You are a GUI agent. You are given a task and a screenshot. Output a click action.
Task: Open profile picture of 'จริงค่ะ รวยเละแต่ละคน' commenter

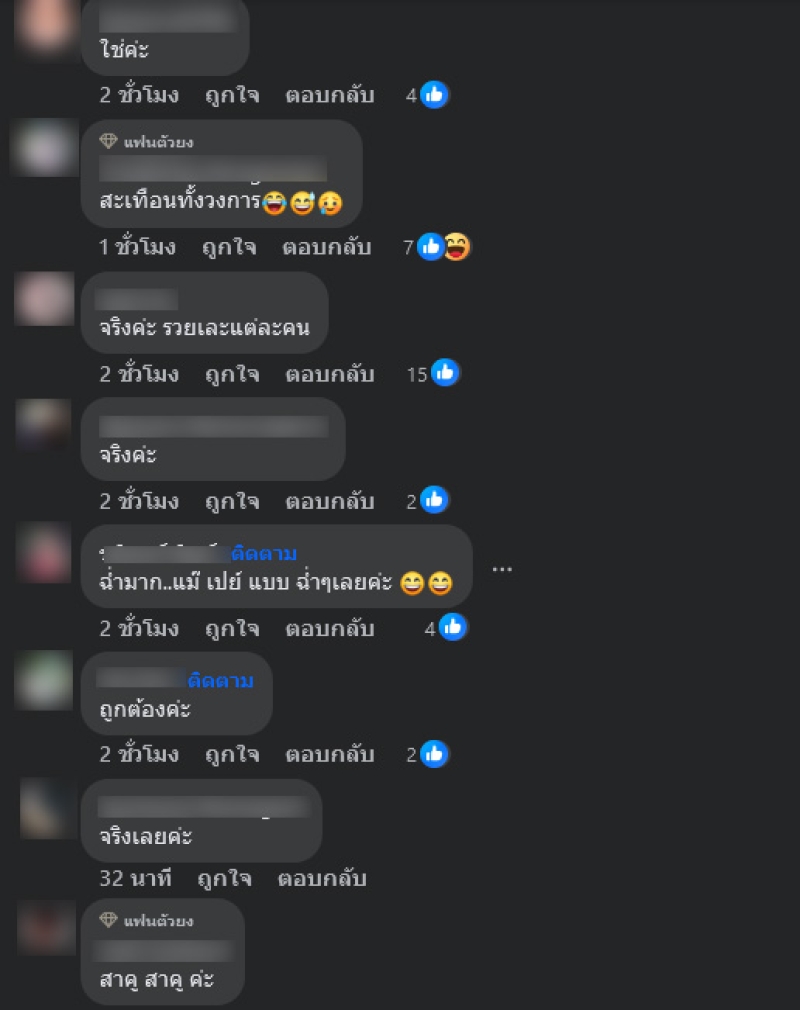[44, 299]
